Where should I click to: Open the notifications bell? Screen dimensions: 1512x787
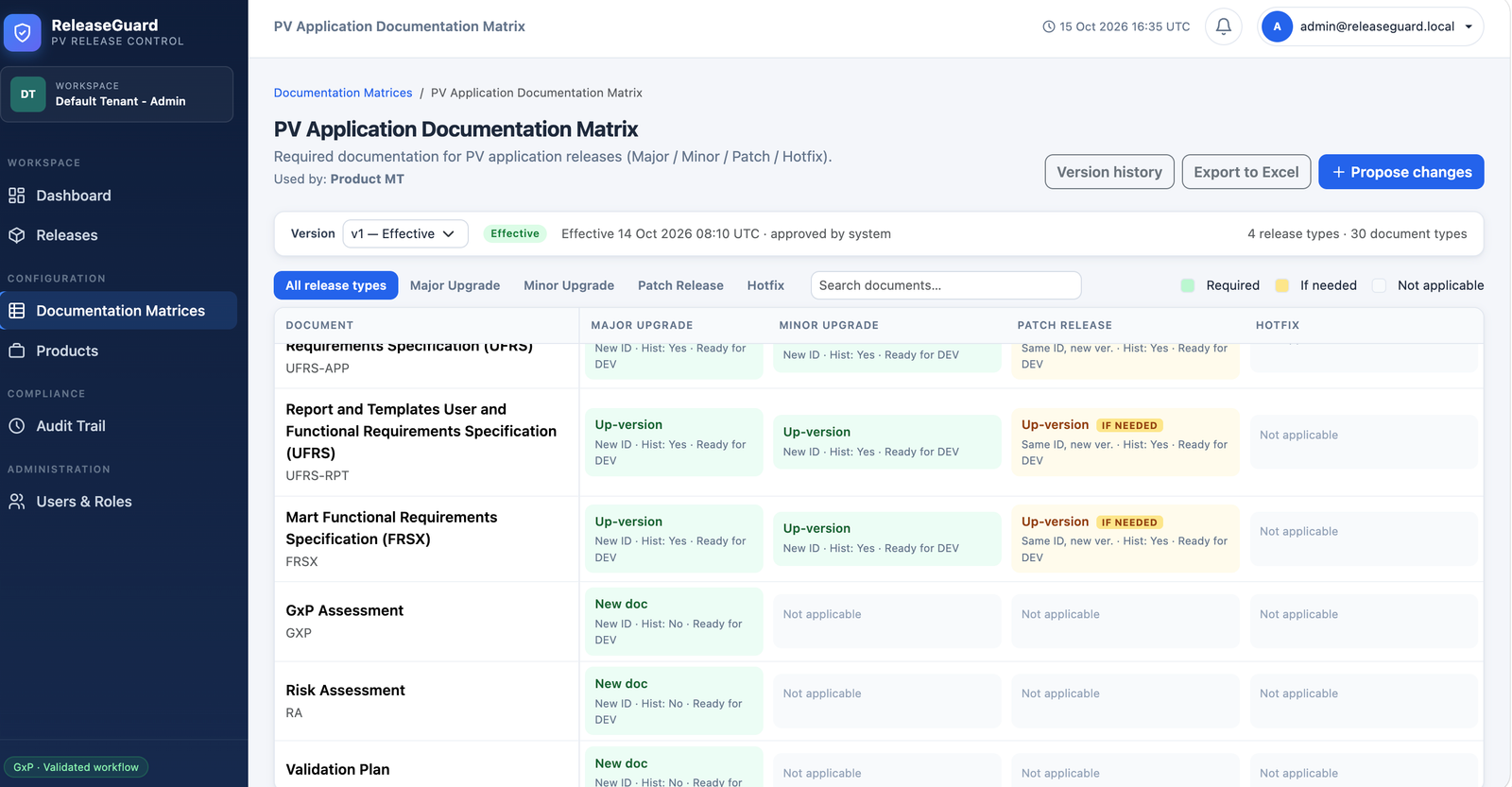[x=1223, y=26]
